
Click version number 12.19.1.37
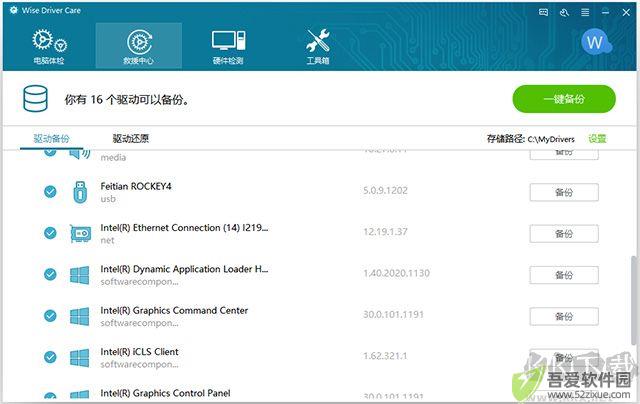(x=385, y=232)
